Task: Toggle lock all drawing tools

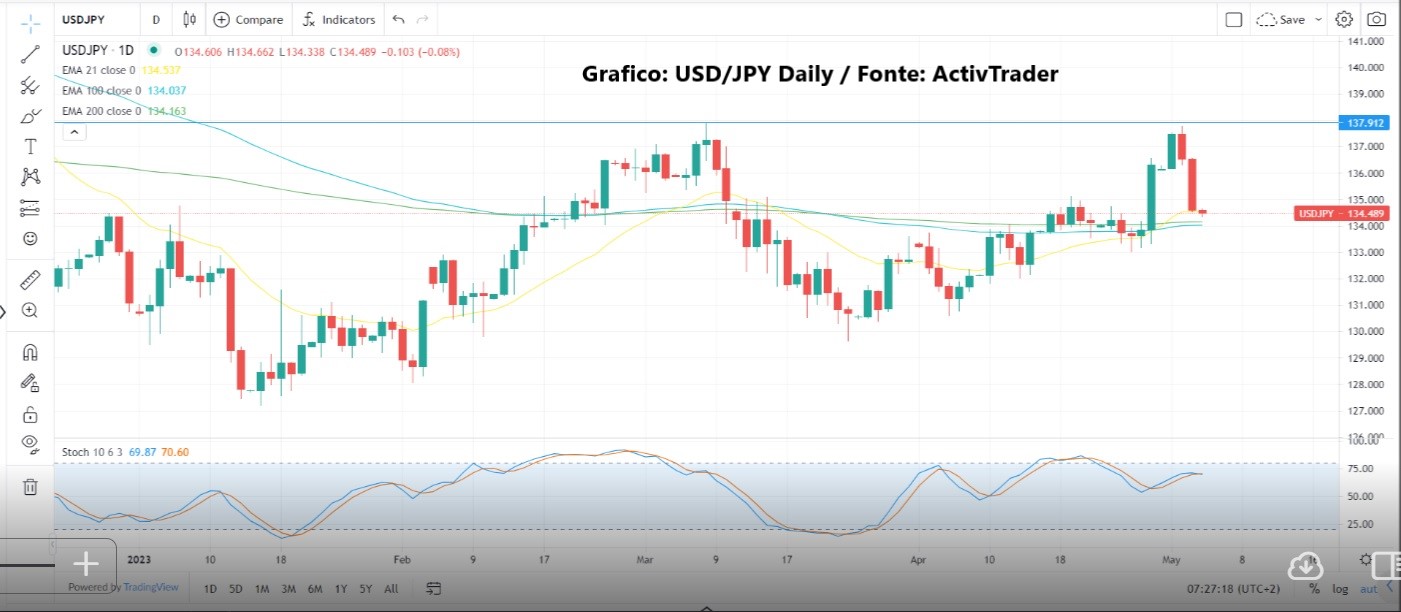Action: 30,414
